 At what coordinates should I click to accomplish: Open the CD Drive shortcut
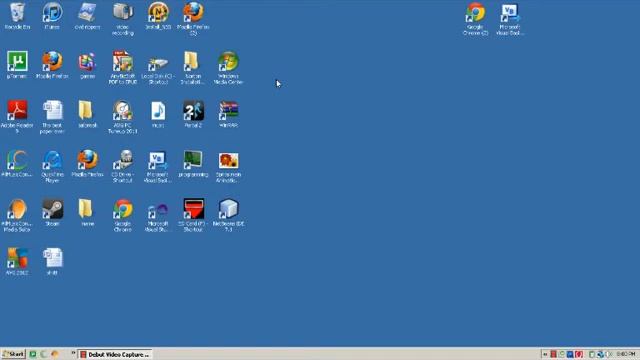123,166
